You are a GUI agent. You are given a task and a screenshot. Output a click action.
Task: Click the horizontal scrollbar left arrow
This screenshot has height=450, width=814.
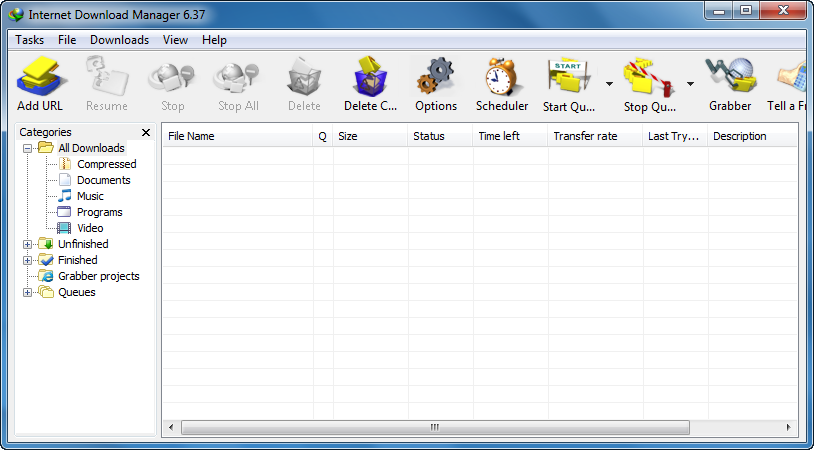click(x=171, y=428)
